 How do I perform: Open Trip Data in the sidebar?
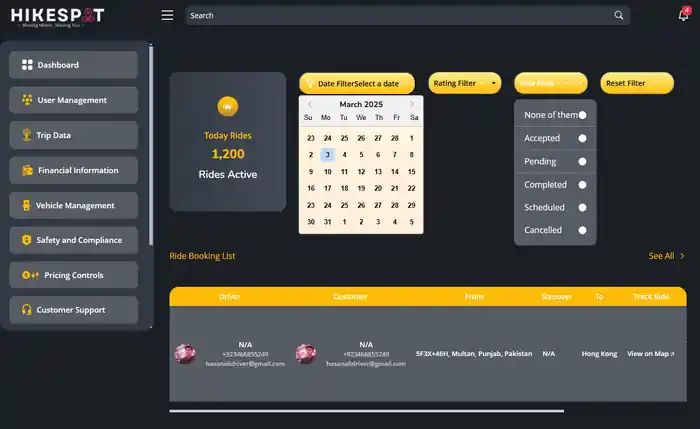pyautogui.click(x=74, y=135)
